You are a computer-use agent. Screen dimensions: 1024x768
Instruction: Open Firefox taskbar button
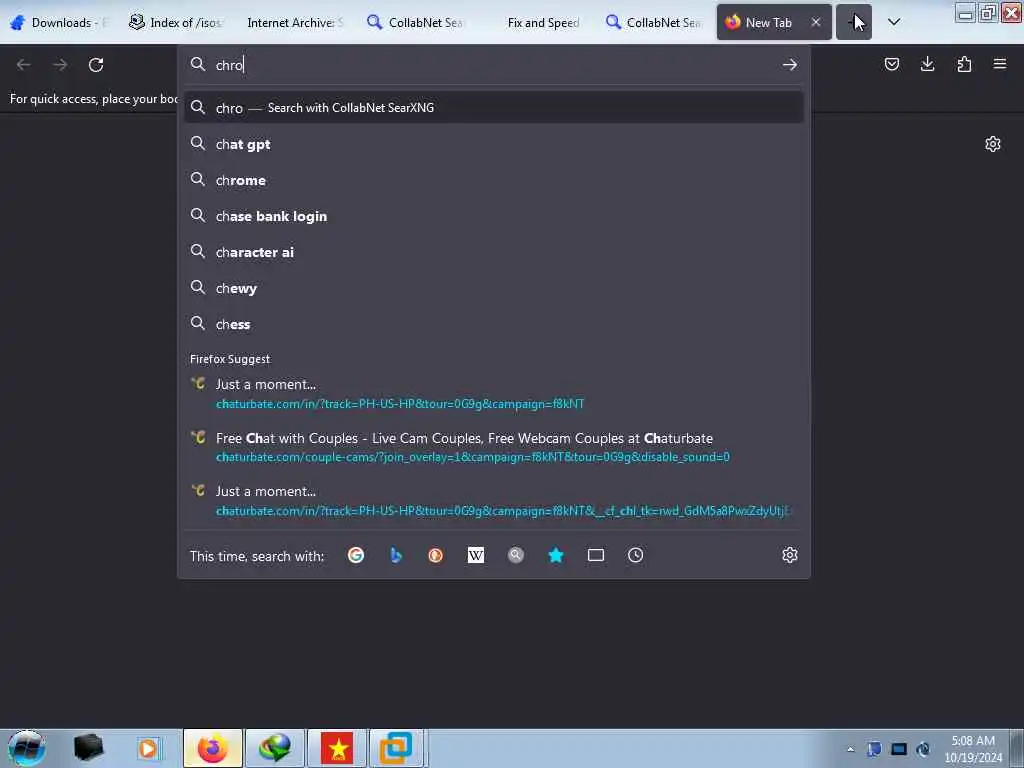pos(213,748)
